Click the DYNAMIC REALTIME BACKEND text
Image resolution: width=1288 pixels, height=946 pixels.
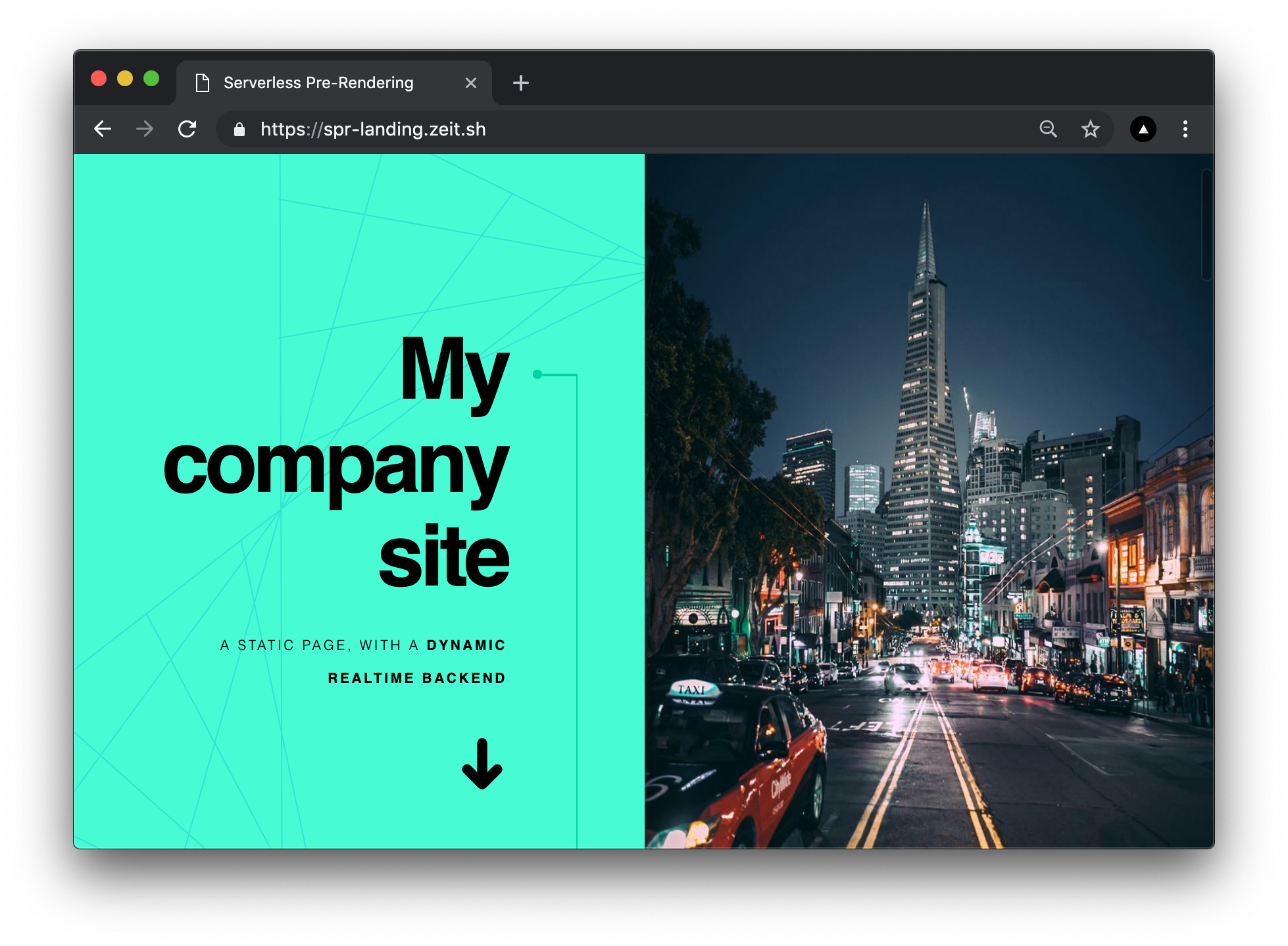362,660
